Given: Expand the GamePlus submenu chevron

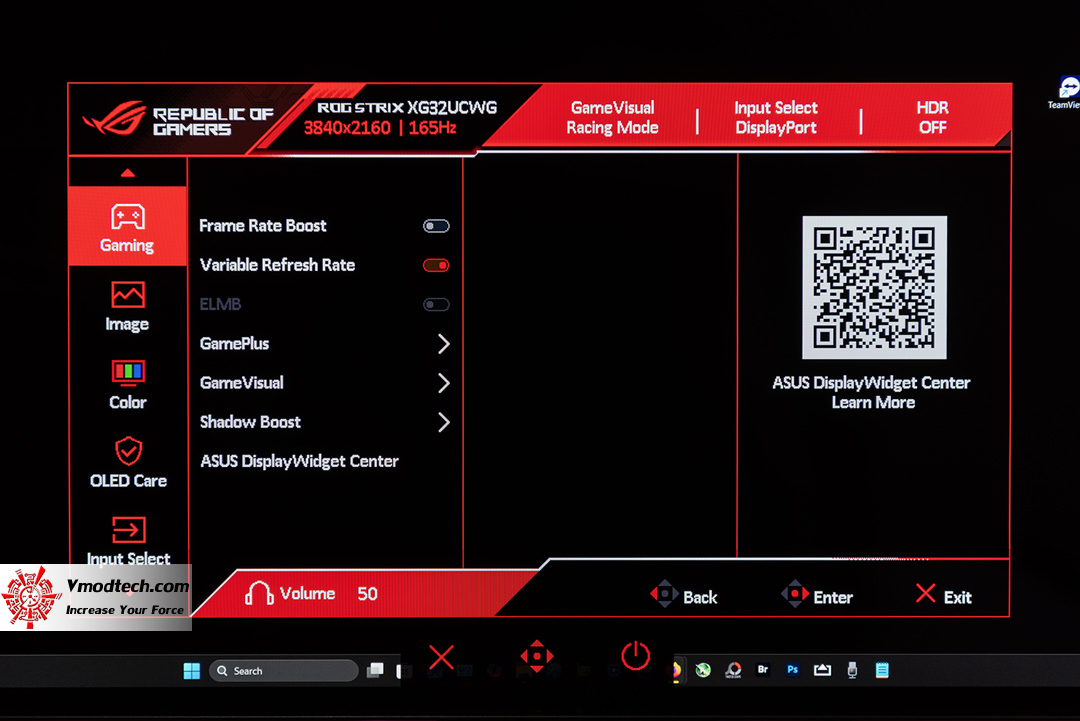Looking at the screenshot, I should [x=444, y=344].
